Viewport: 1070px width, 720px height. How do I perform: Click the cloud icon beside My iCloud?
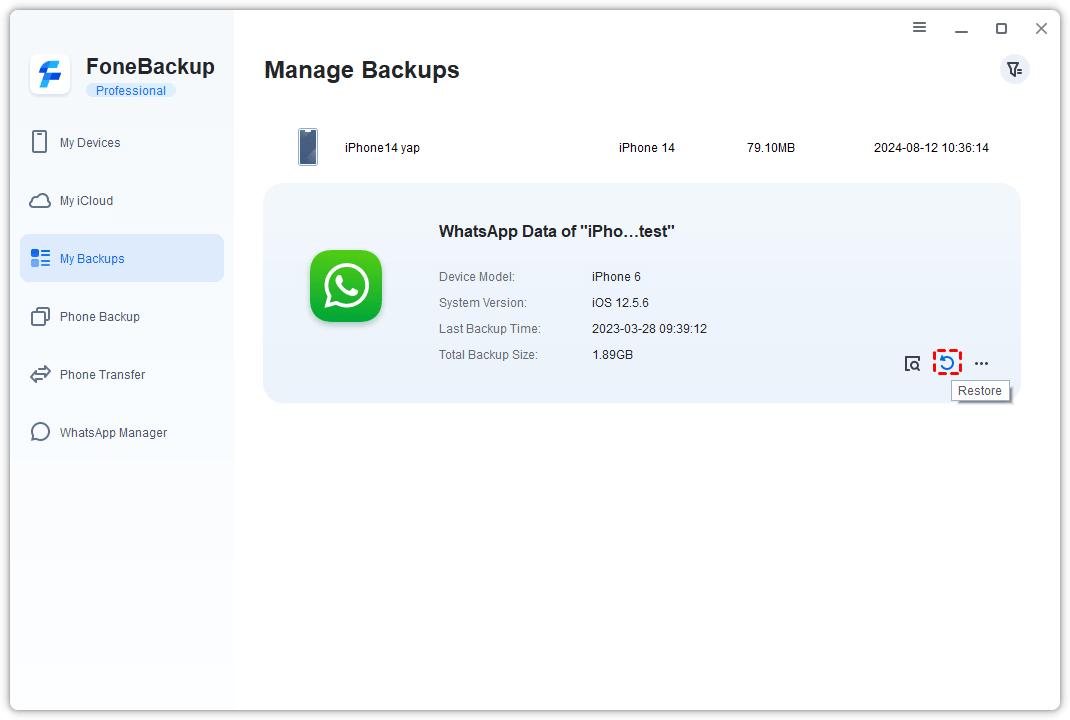coord(40,201)
